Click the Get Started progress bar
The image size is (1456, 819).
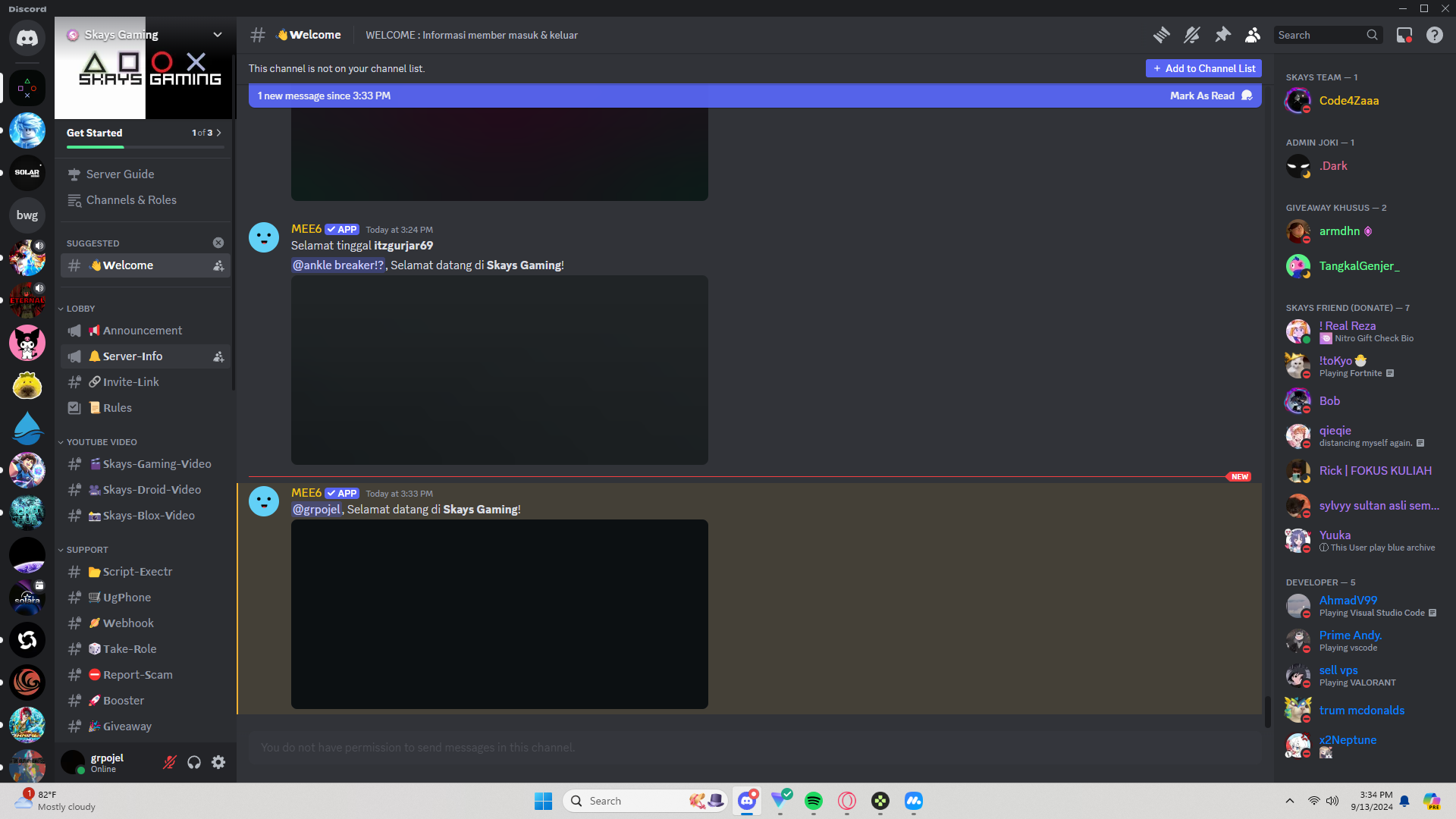[x=144, y=147]
